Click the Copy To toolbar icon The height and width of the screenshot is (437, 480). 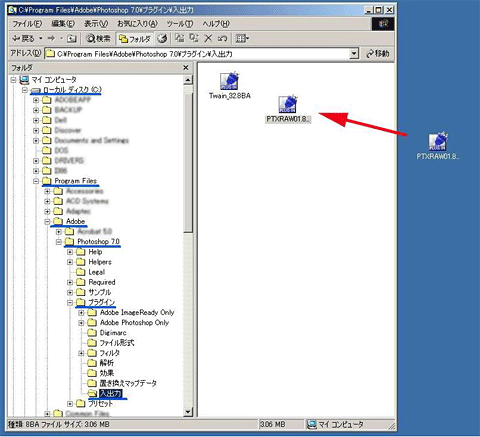(194, 38)
